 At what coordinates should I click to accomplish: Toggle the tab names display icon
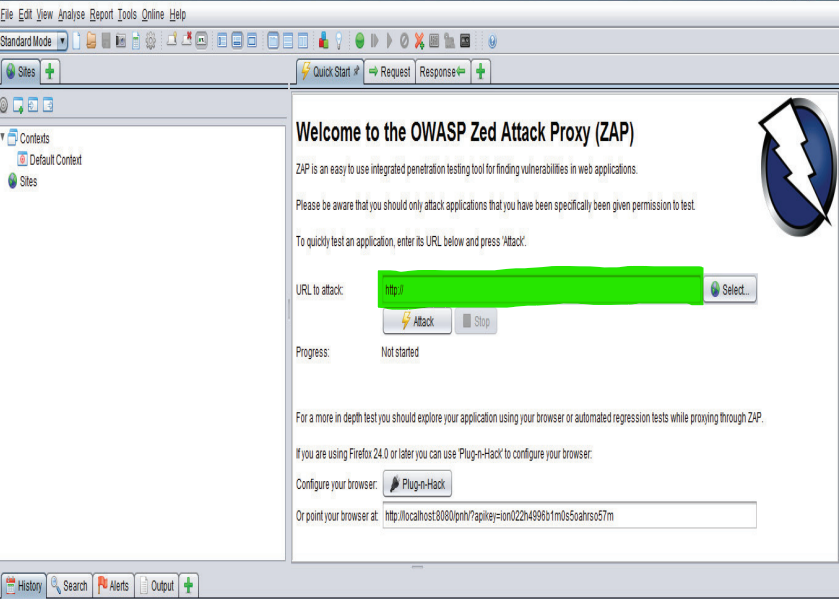pyautogui.click(x=202, y=41)
